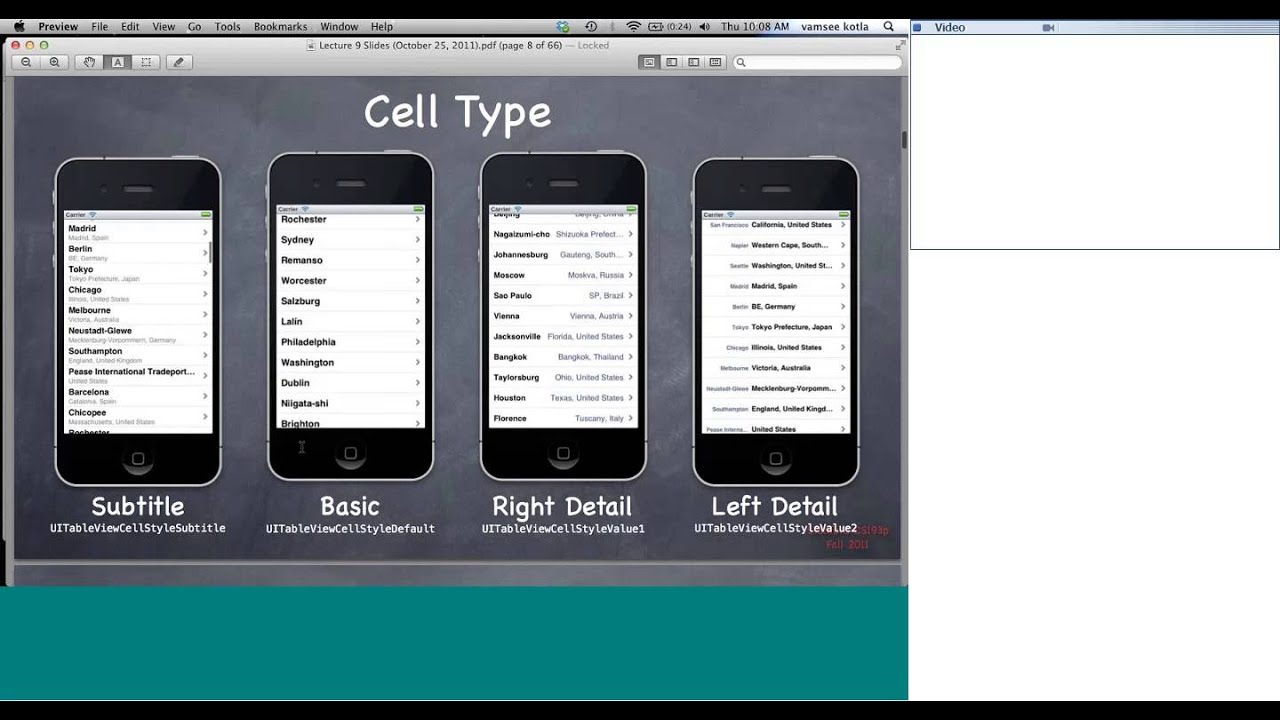
Task: Open Spotlight search magnifier
Action: point(889,27)
